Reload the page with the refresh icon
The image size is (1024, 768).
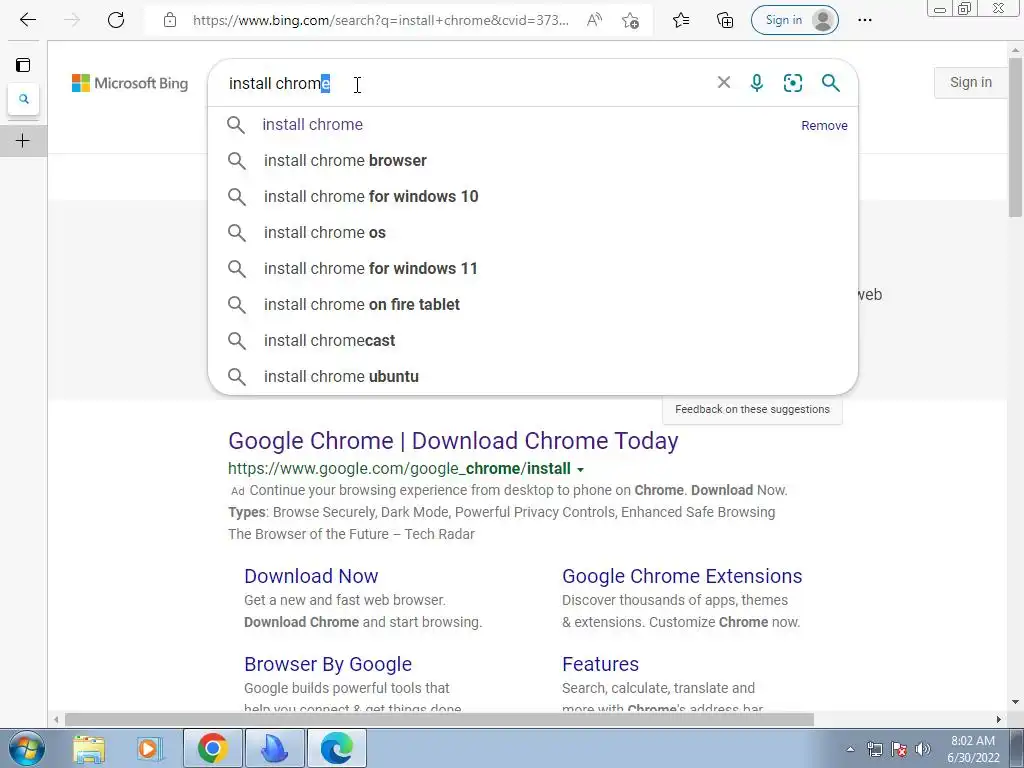[x=116, y=20]
